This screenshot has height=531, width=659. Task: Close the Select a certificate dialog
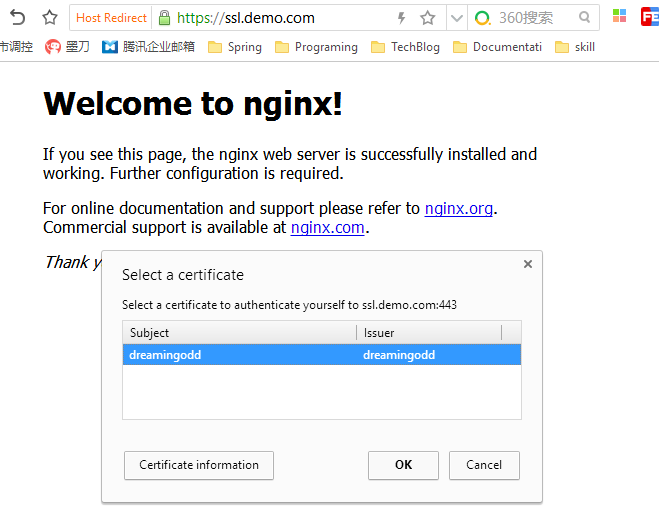point(528,264)
